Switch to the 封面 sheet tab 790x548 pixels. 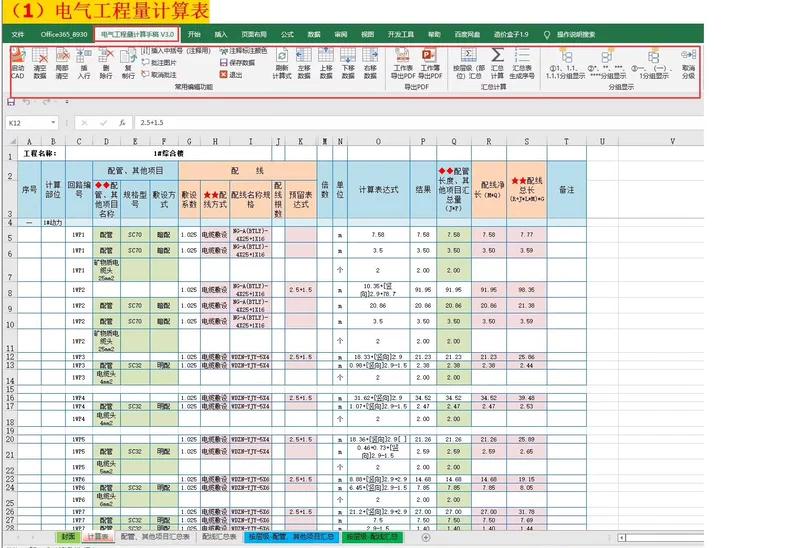point(68,537)
